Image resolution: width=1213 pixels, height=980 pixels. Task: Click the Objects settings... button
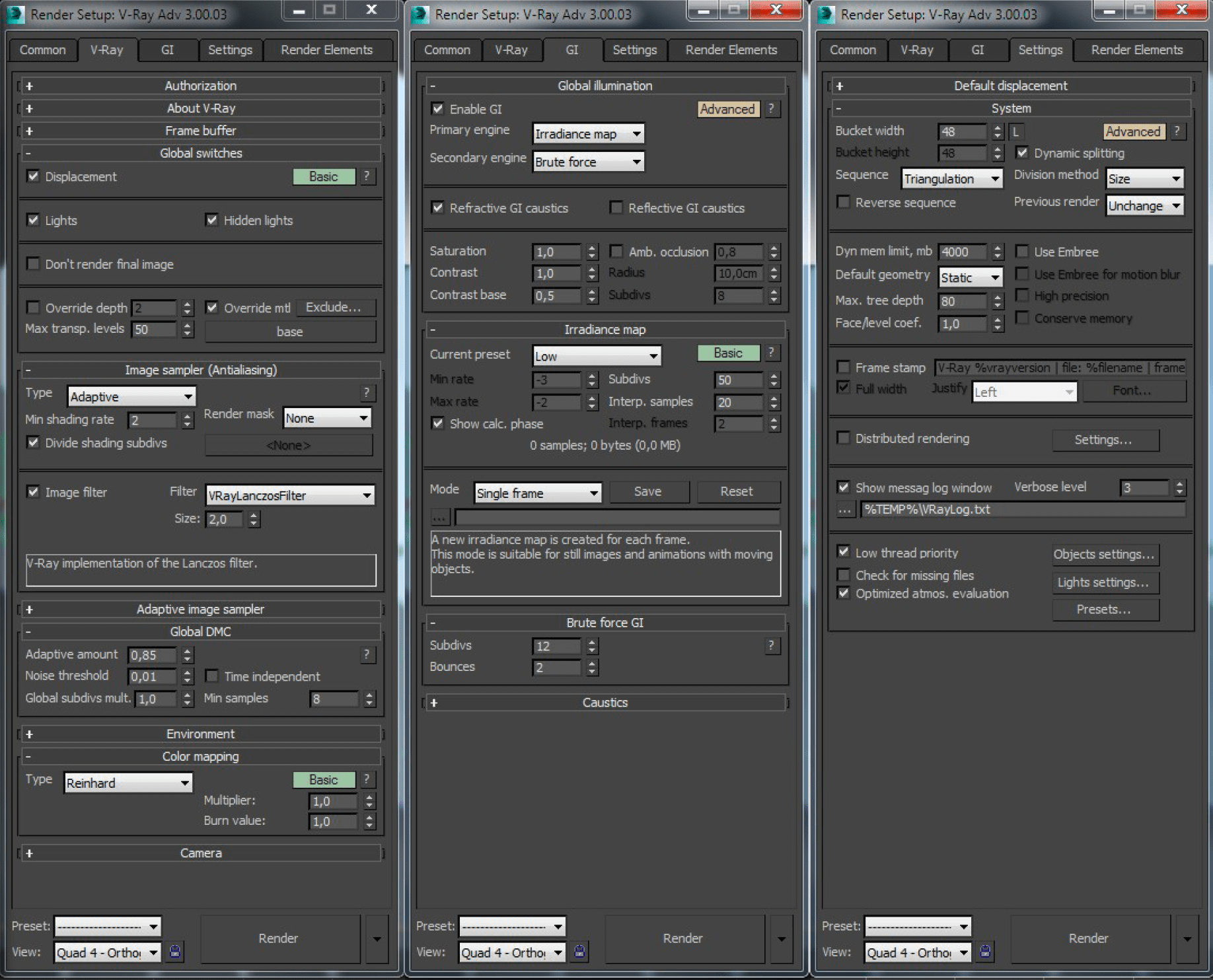(1104, 555)
